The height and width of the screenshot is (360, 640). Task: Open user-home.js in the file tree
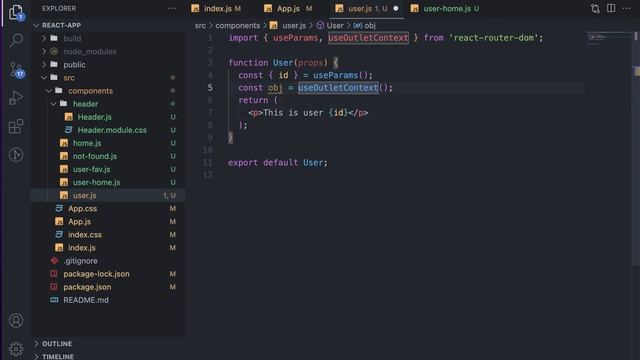(96, 182)
